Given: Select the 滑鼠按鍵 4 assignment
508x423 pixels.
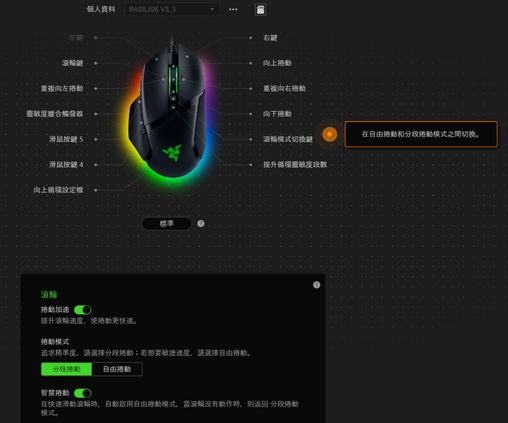Looking at the screenshot, I should pyautogui.click(x=66, y=164).
